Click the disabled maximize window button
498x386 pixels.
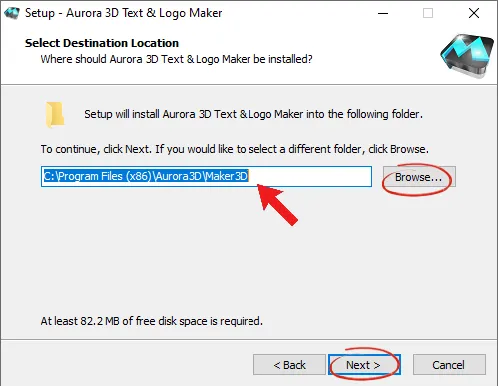click(428, 13)
